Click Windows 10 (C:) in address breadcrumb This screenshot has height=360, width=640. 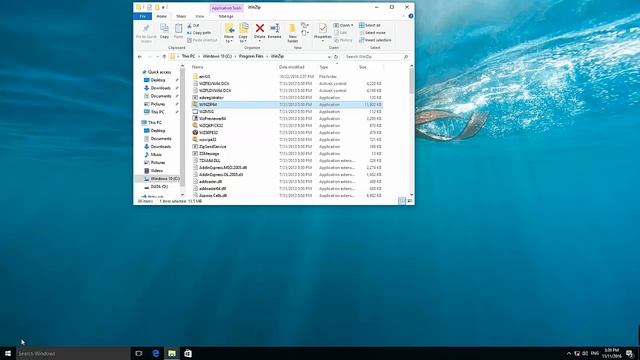217,56
